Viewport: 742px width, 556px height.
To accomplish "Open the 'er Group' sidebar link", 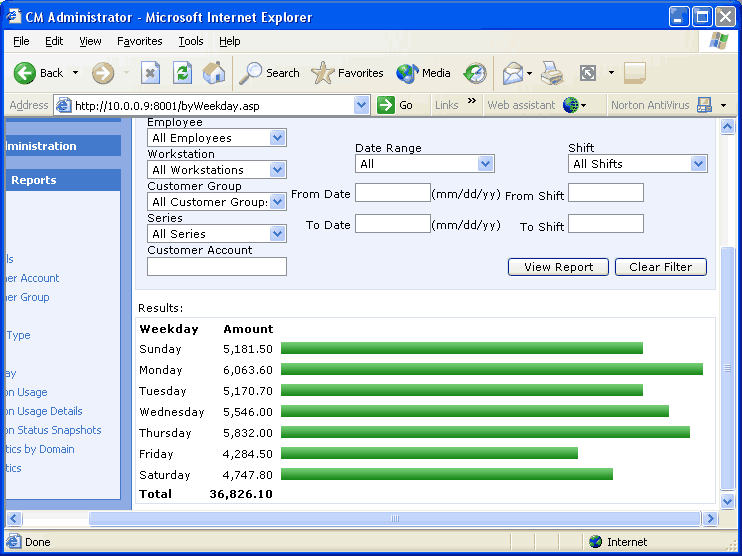I will 27,297.
